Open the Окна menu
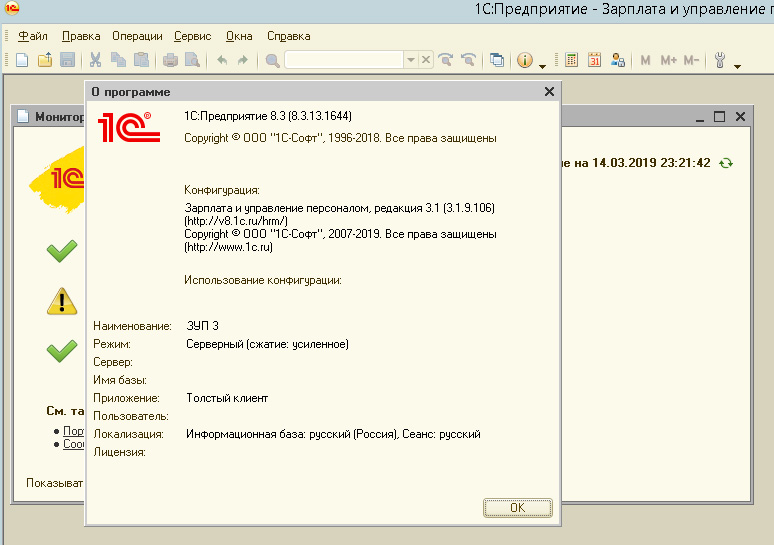The image size is (774, 545). point(239,36)
